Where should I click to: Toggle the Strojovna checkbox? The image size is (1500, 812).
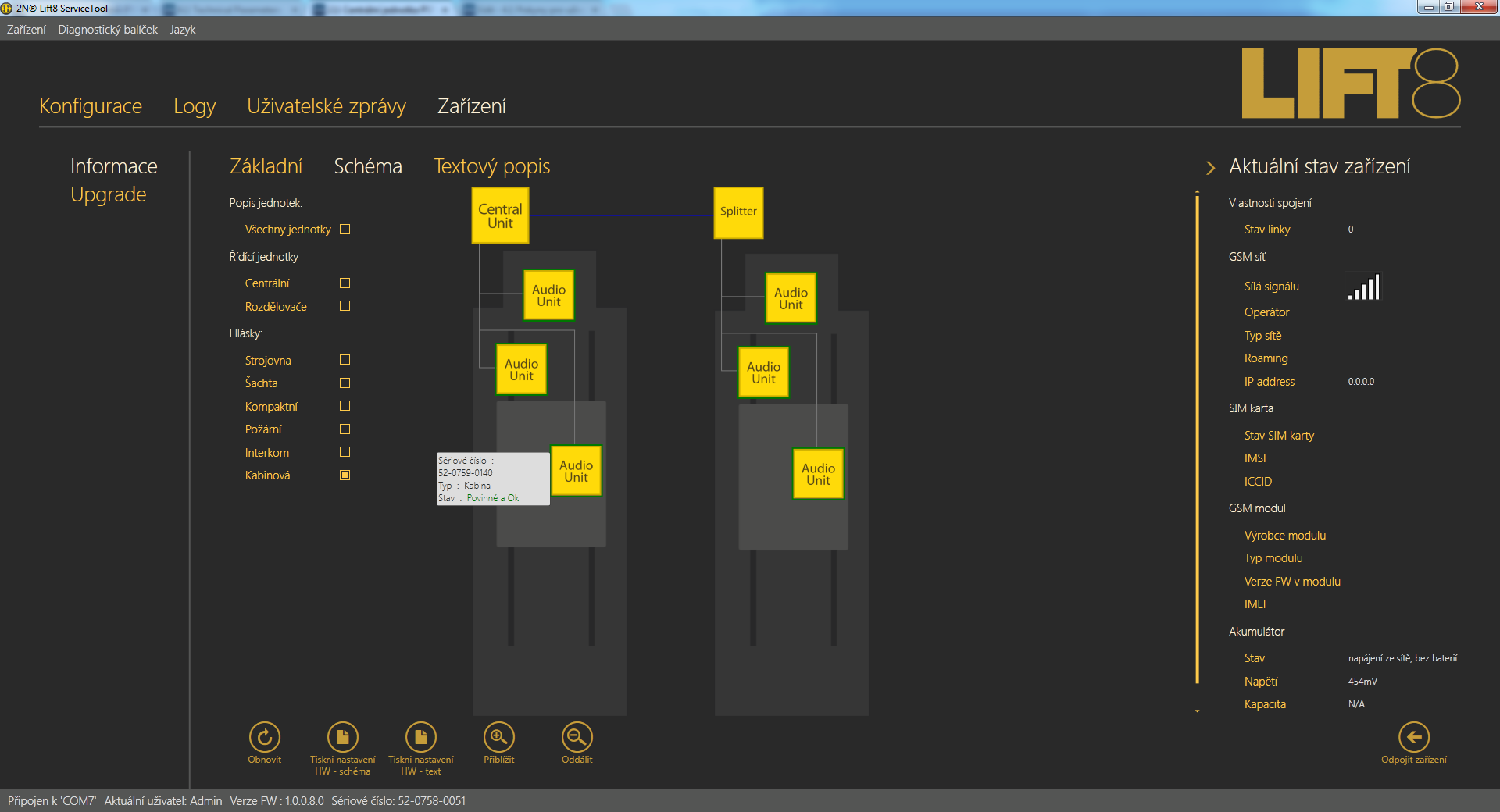345,360
